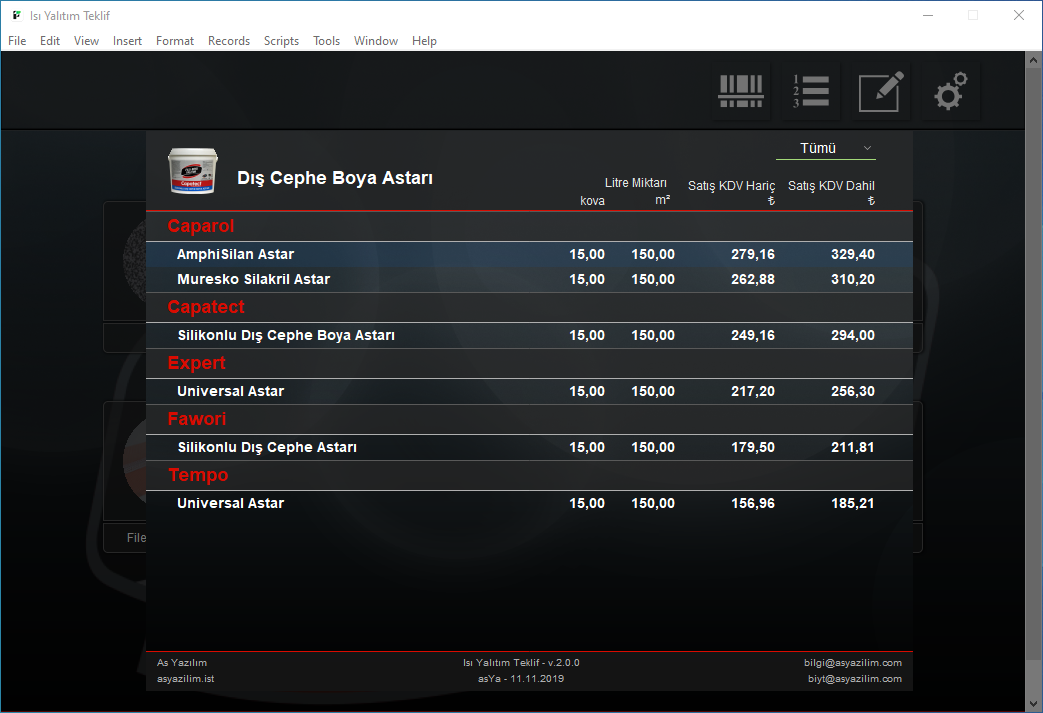Select Silikonlu Dış Cephe Boya Astarı row
Viewport: 1043px width, 713px height.
tap(529, 335)
